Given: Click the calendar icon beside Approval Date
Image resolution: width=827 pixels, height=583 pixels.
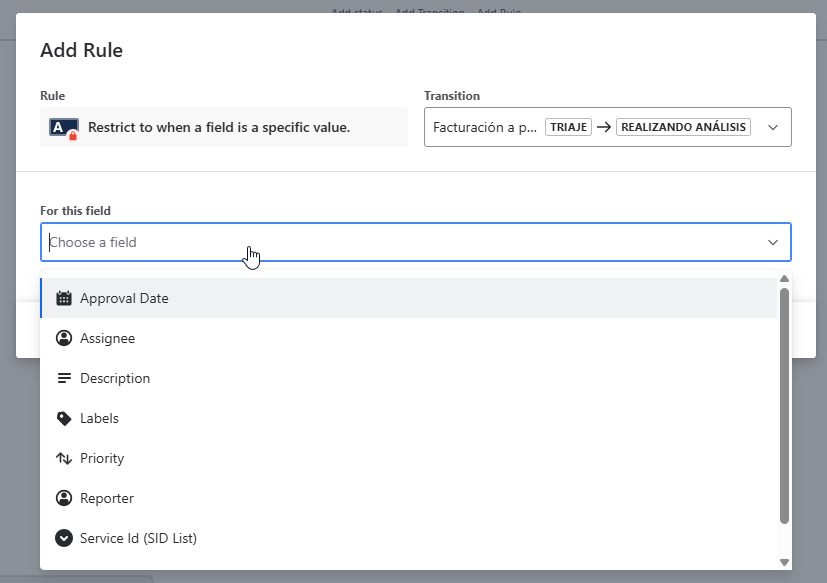Looking at the screenshot, I should click(64, 298).
